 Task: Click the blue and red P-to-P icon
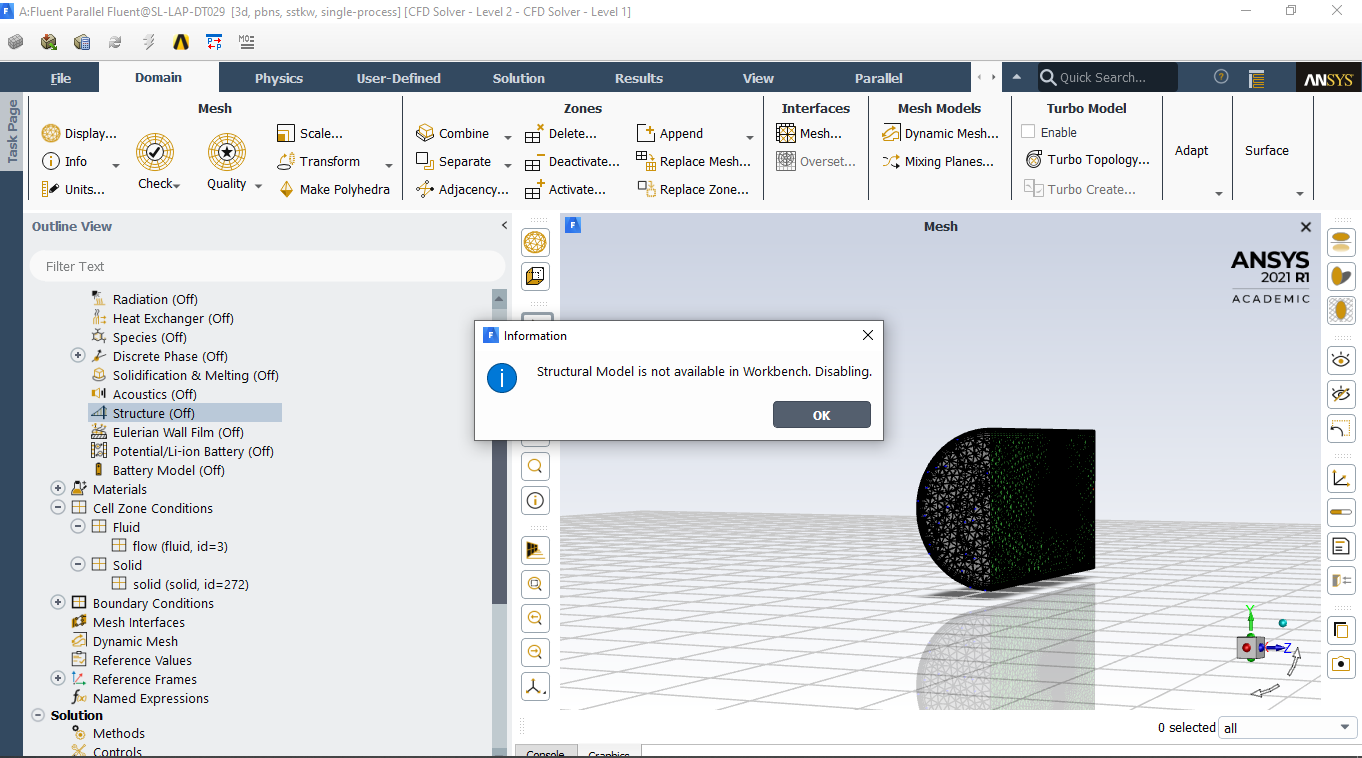(214, 42)
